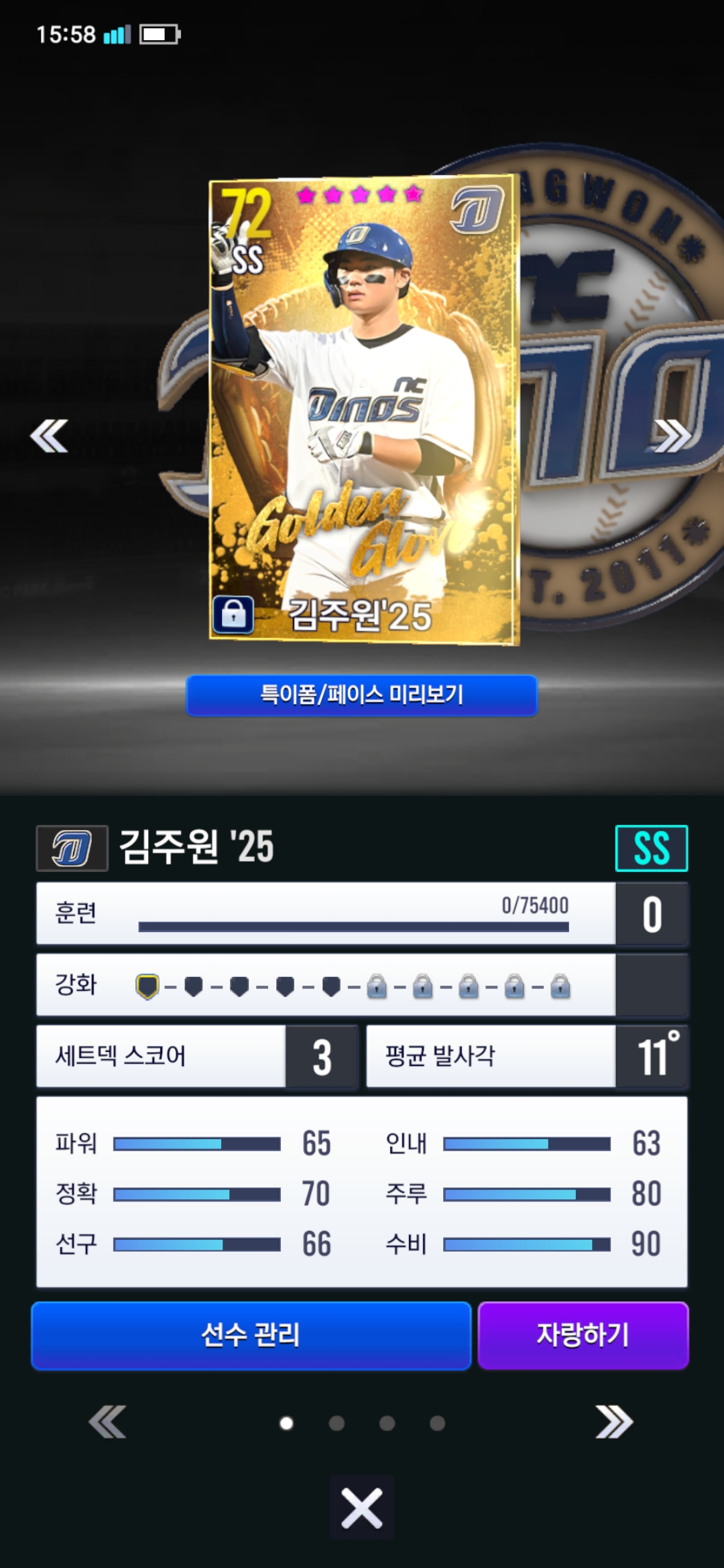Open 선수 관리 player management
724x1568 pixels.
(251, 1335)
